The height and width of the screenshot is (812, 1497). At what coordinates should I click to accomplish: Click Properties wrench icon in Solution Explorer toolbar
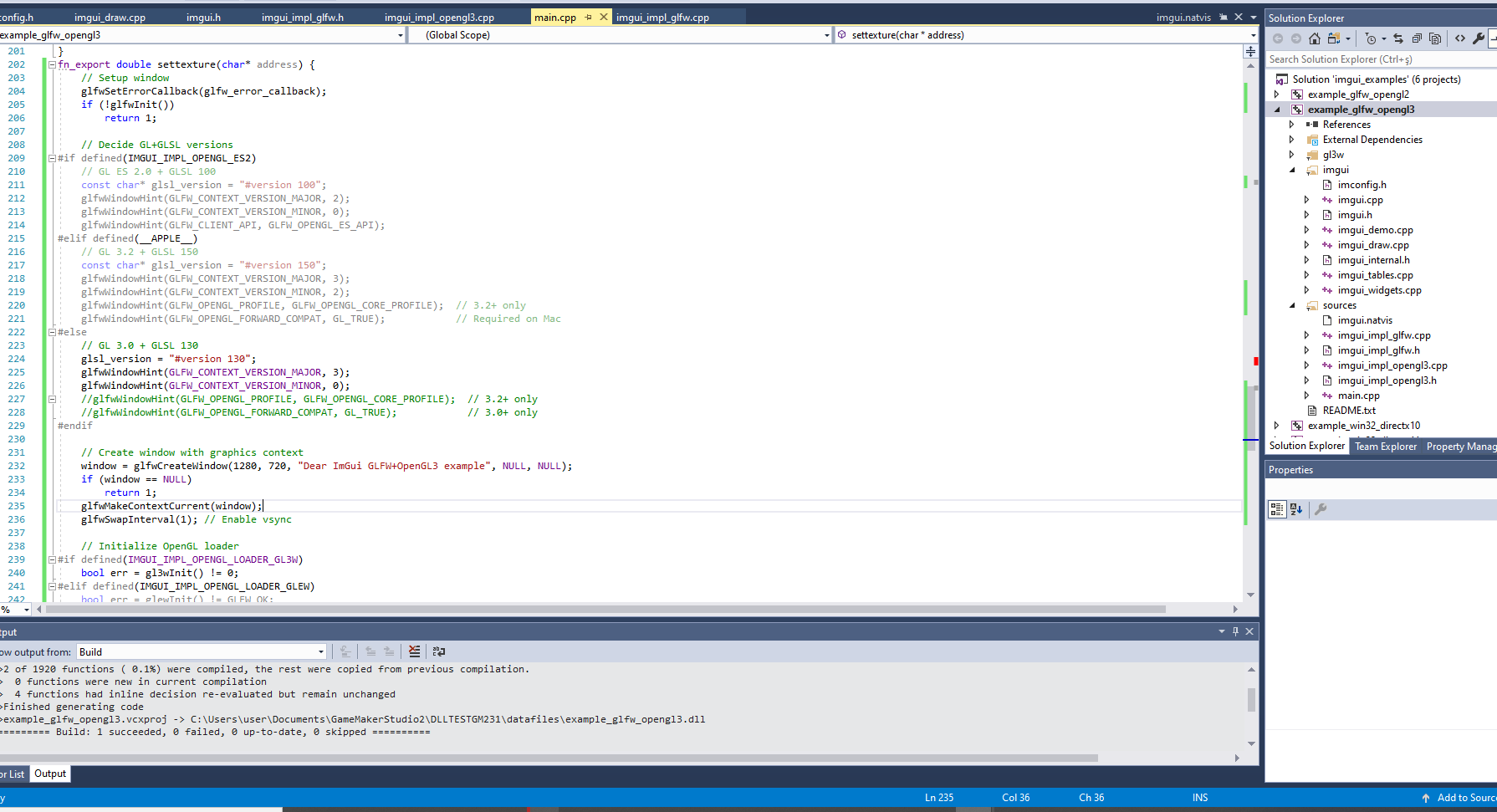point(1479,38)
